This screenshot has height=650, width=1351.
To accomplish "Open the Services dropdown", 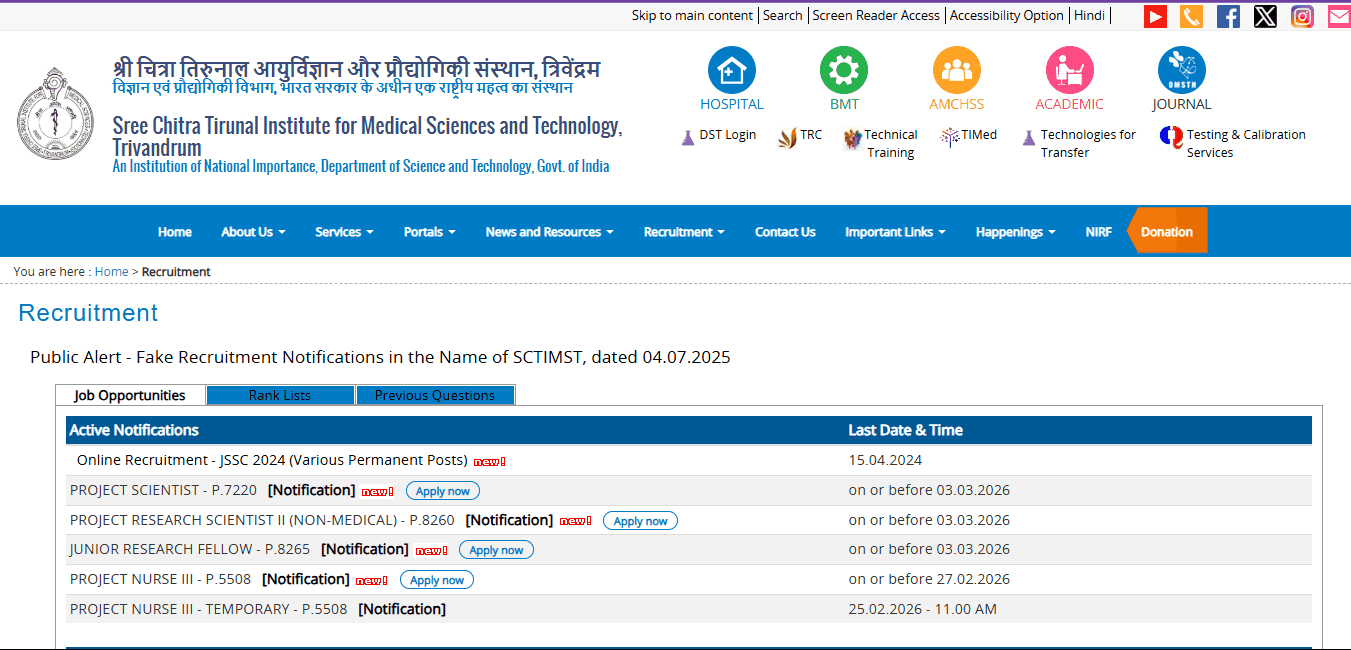I will pyautogui.click(x=344, y=231).
